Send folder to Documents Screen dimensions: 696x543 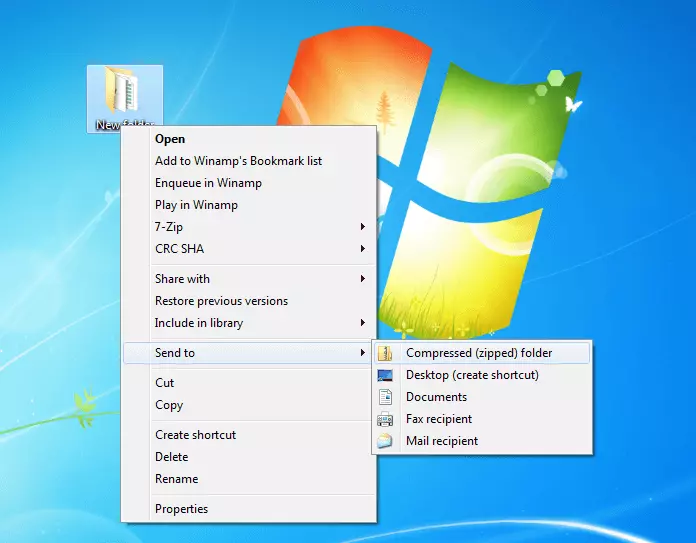point(482,397)
